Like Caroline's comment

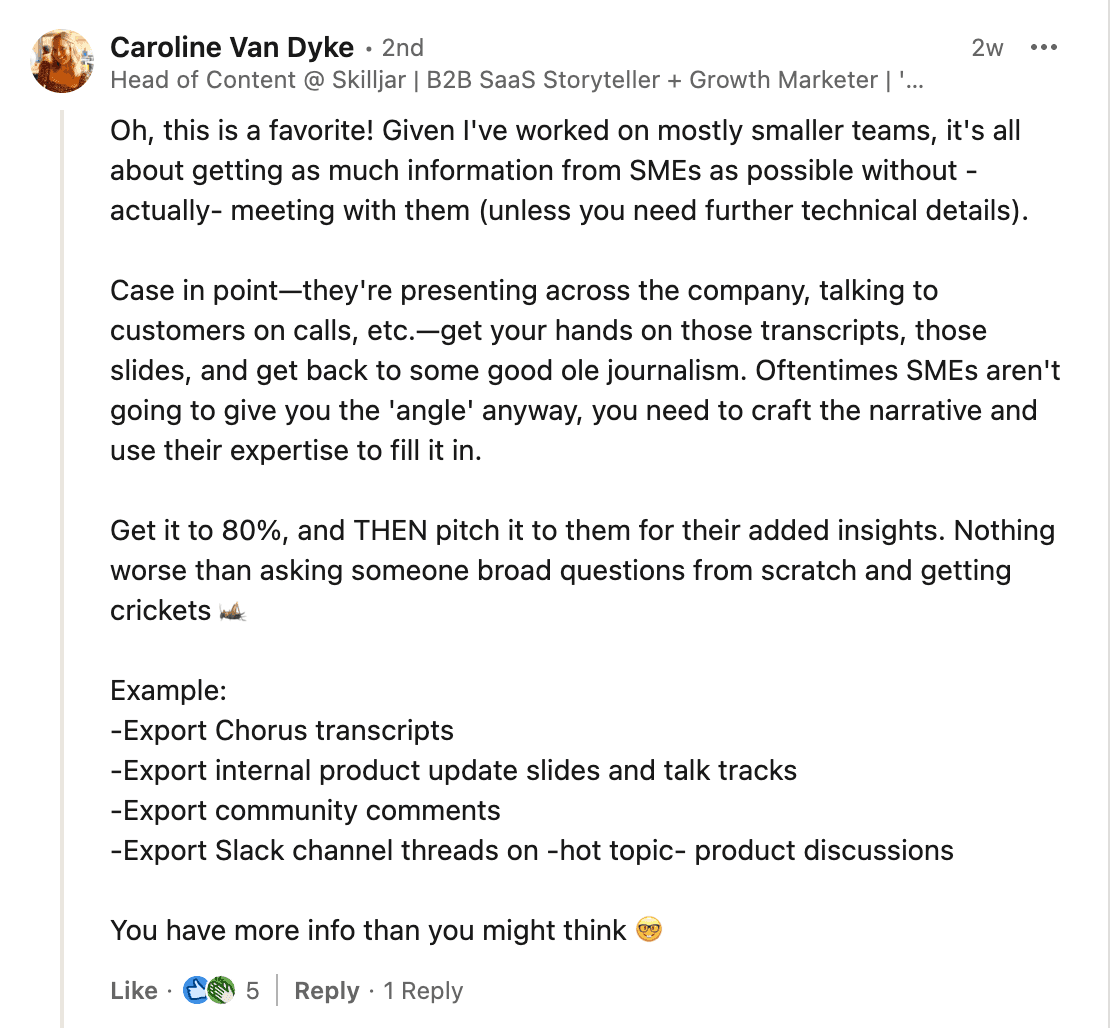click(x=134, y=991)
